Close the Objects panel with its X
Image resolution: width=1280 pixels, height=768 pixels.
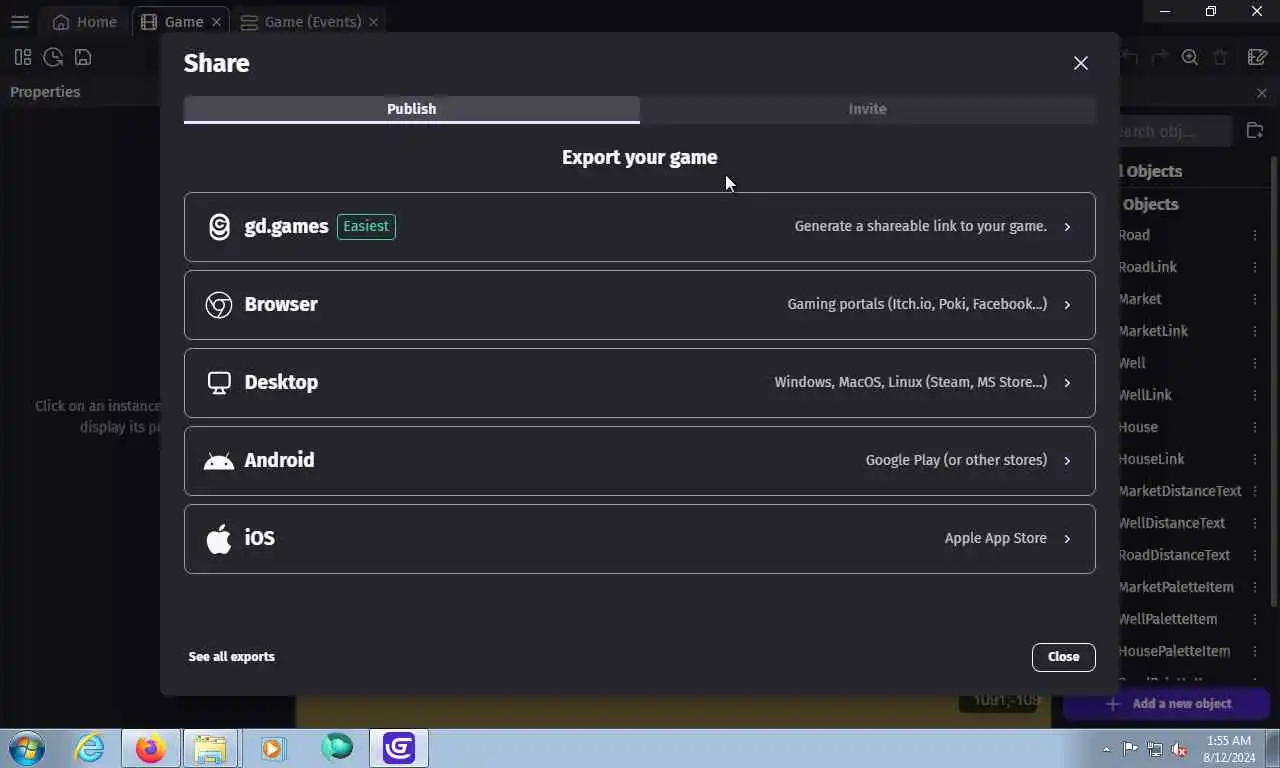tap(1261, 93)
